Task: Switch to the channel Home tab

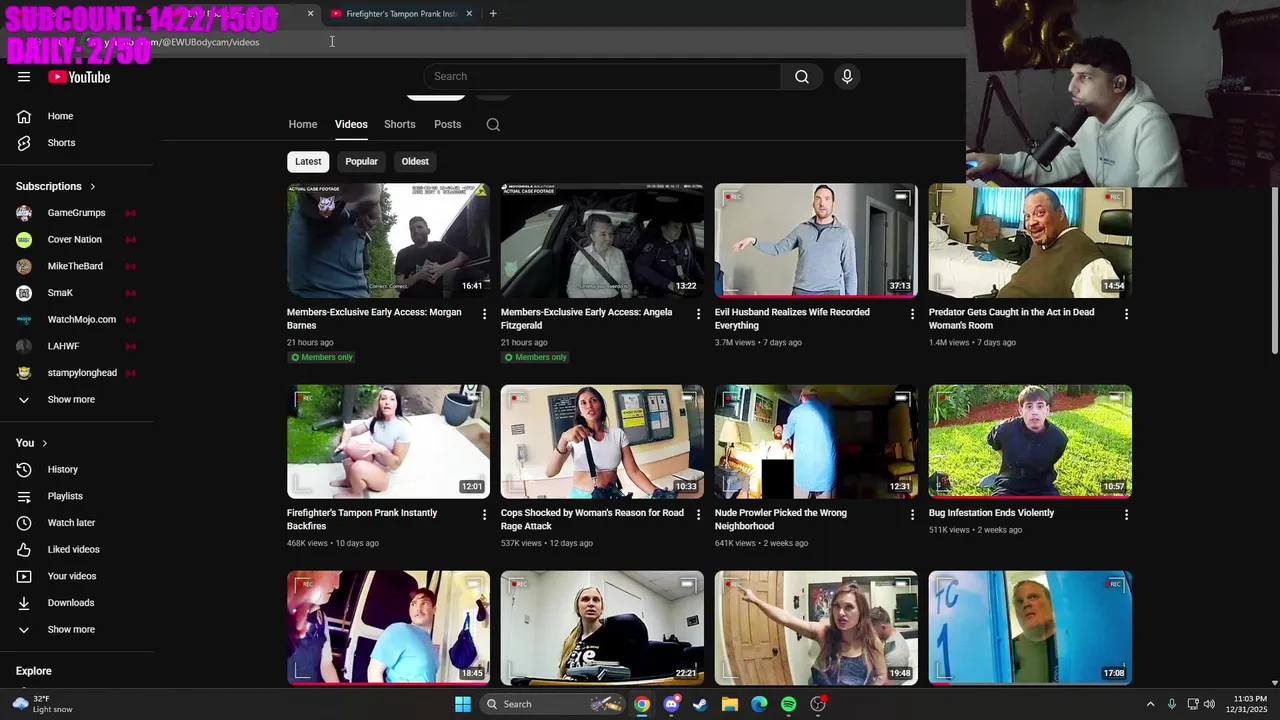Action: click(x=303, y=125)
